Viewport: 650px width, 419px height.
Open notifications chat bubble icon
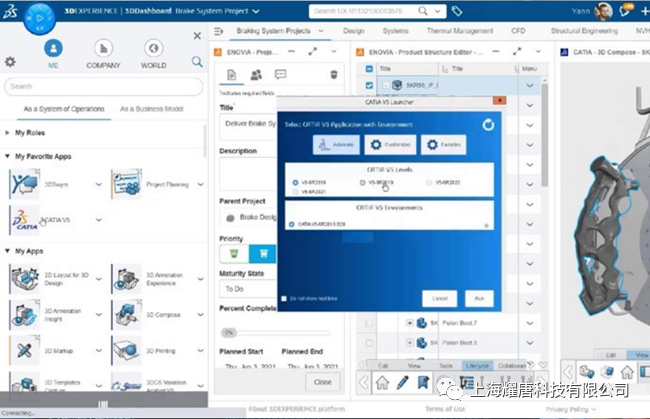click(625, 11)
